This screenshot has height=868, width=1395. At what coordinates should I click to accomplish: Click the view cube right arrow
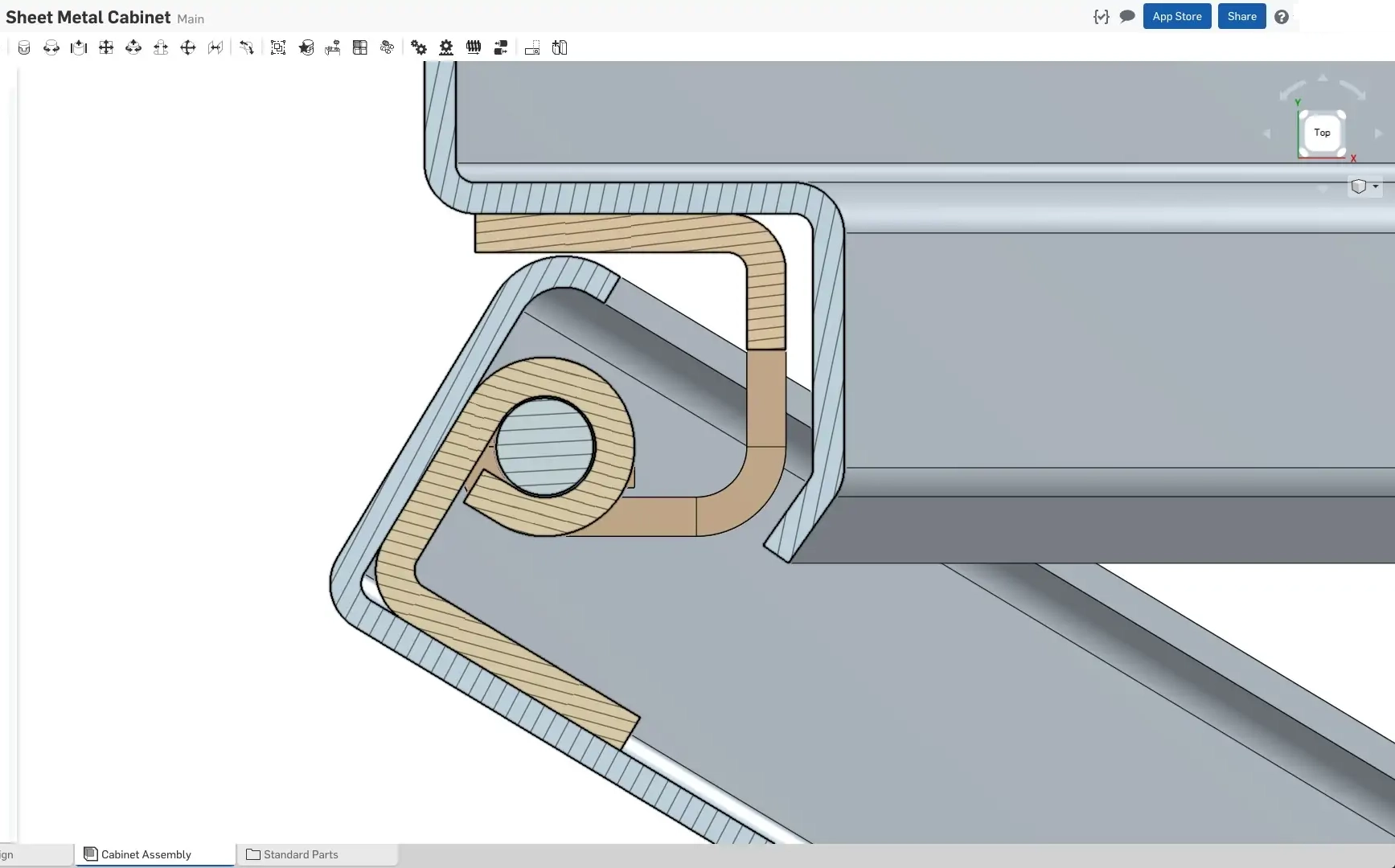(1378, 133)
